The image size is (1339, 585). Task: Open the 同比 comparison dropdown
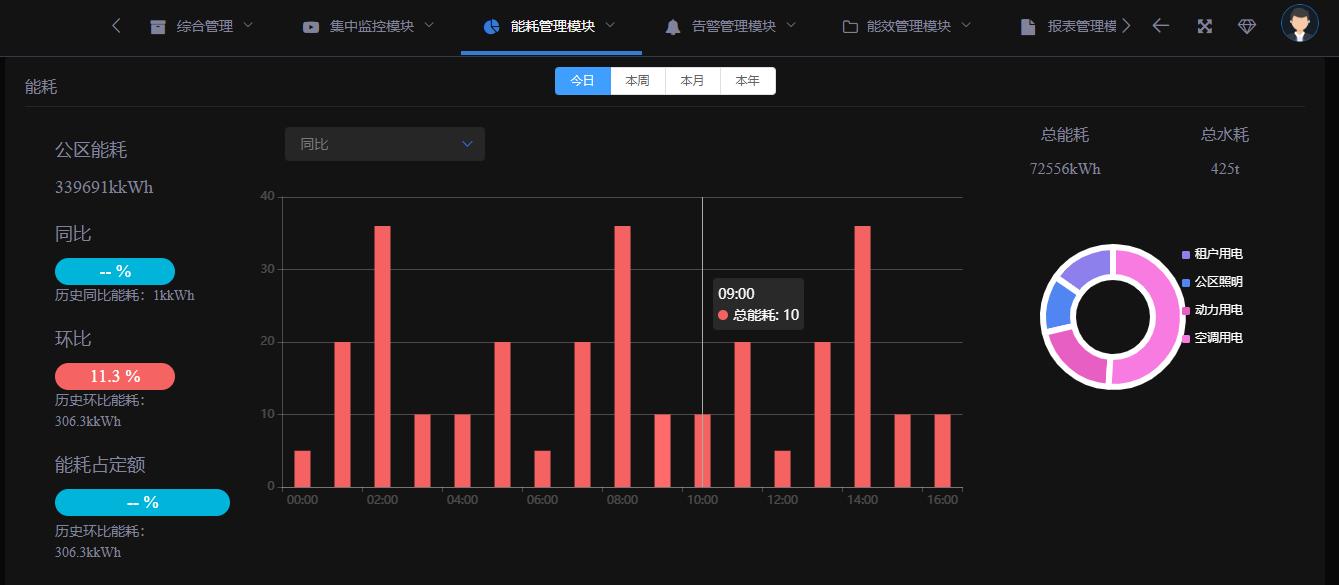click(x=384, y=144)
